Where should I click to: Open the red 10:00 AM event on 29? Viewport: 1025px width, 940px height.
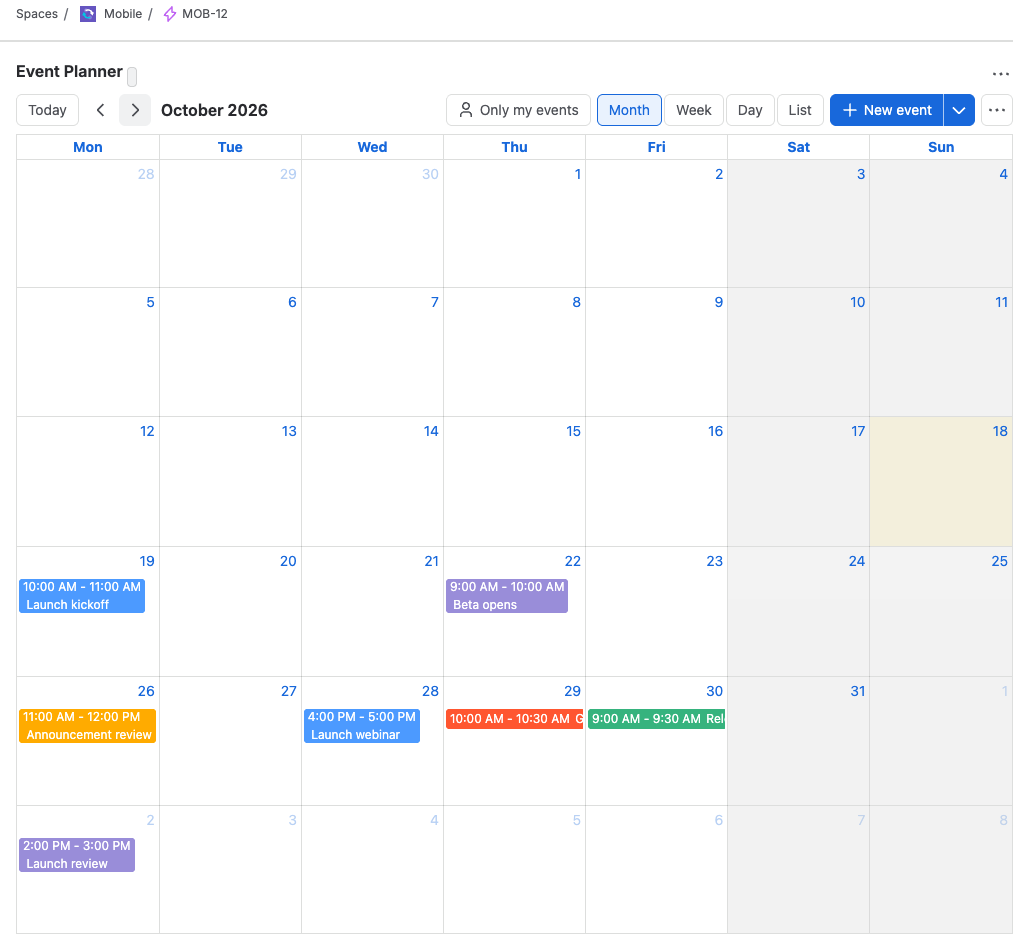coord(514,718)
